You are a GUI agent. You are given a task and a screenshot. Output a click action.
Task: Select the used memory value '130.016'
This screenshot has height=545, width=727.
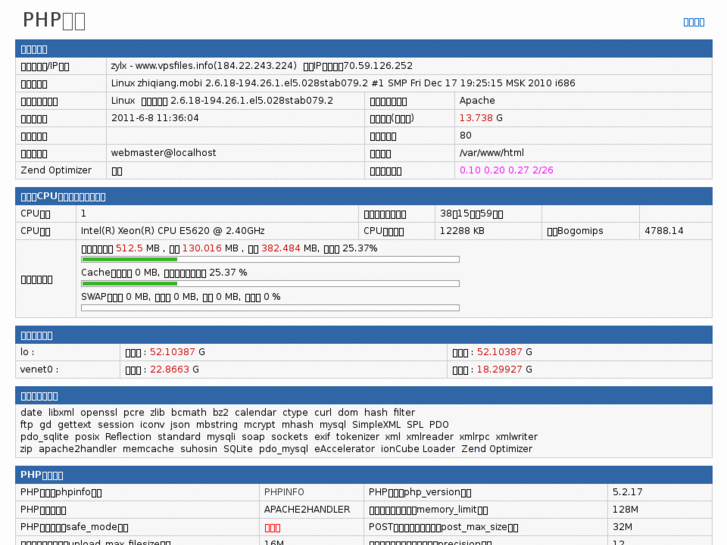[x=202, y=248]
